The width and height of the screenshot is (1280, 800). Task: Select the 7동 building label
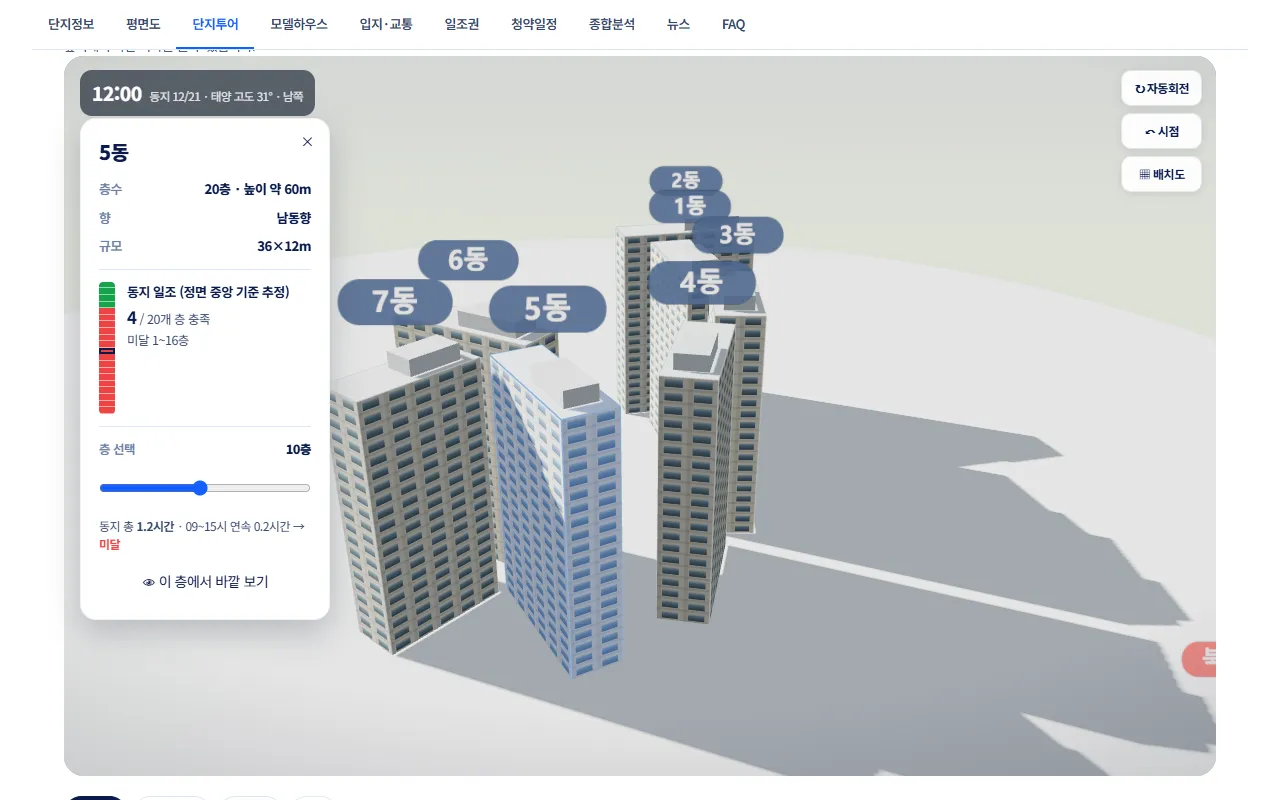point(395,301)
